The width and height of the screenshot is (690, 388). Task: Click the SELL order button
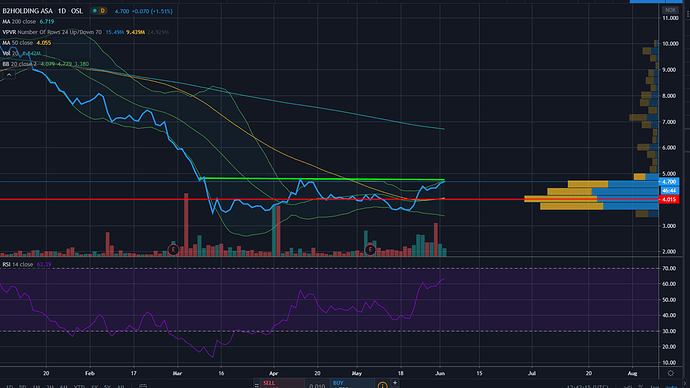[x=282, y=384]
